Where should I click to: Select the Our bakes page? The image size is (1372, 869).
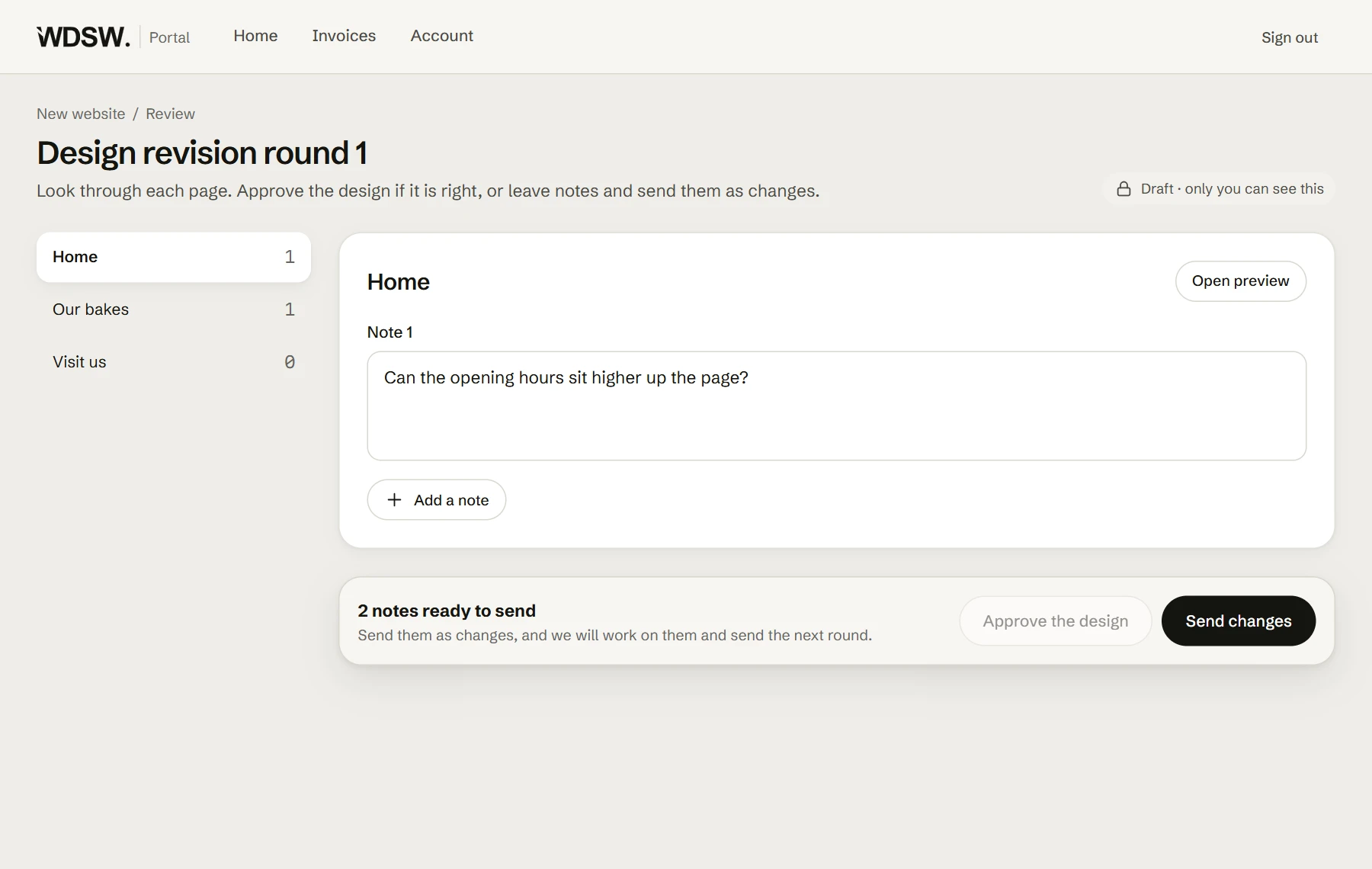tap(174, 309)
